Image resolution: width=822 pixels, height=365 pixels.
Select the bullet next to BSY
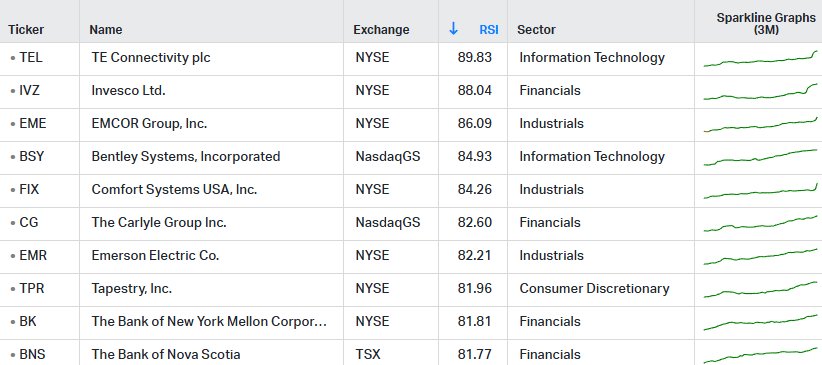pyautogui.click(x=13, y=157)
